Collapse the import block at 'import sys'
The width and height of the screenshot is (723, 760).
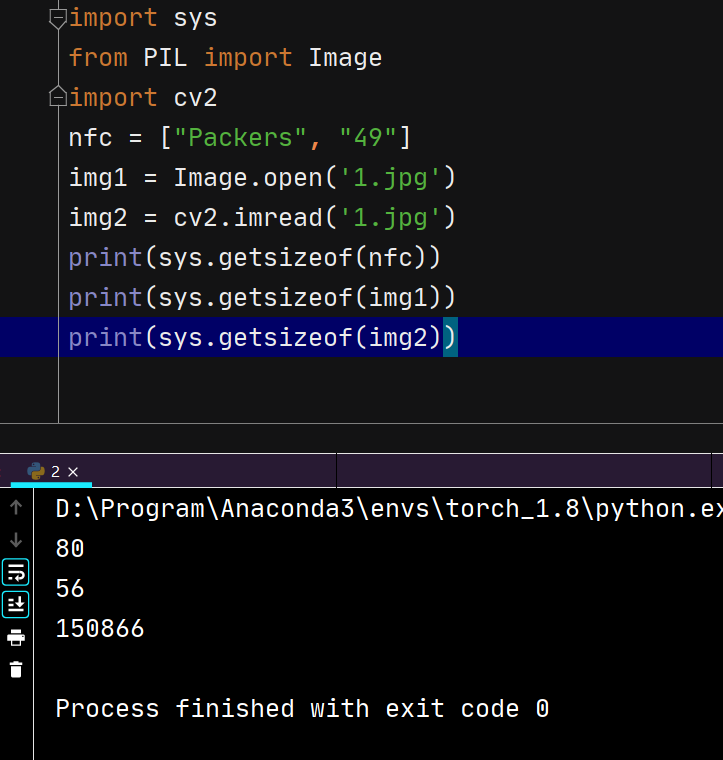(58, 19)
